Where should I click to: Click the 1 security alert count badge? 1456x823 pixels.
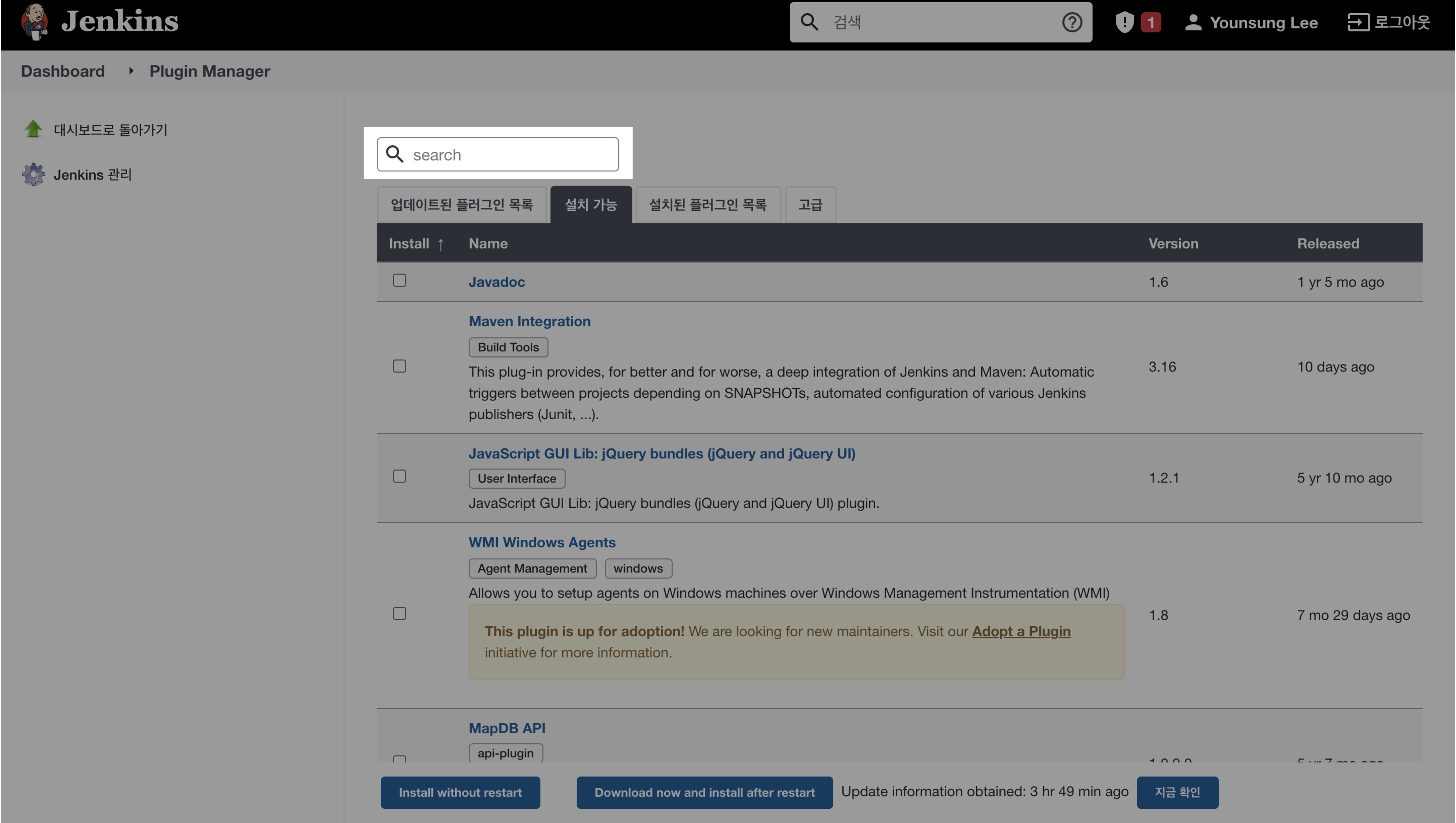point(1151,23)
